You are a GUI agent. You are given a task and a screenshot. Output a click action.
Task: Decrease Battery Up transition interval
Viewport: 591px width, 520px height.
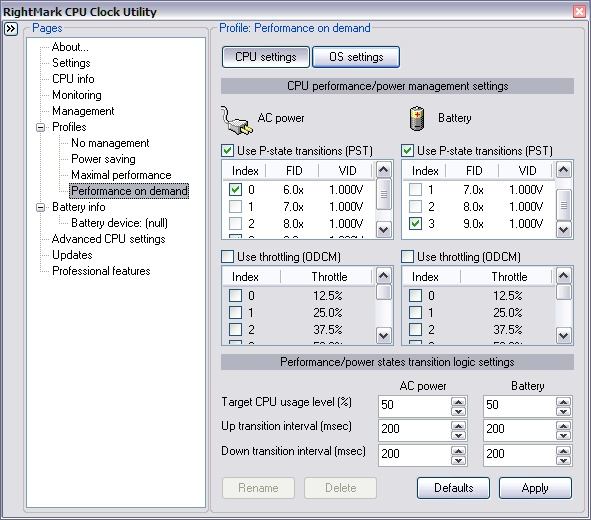click(x=563, y=436)
